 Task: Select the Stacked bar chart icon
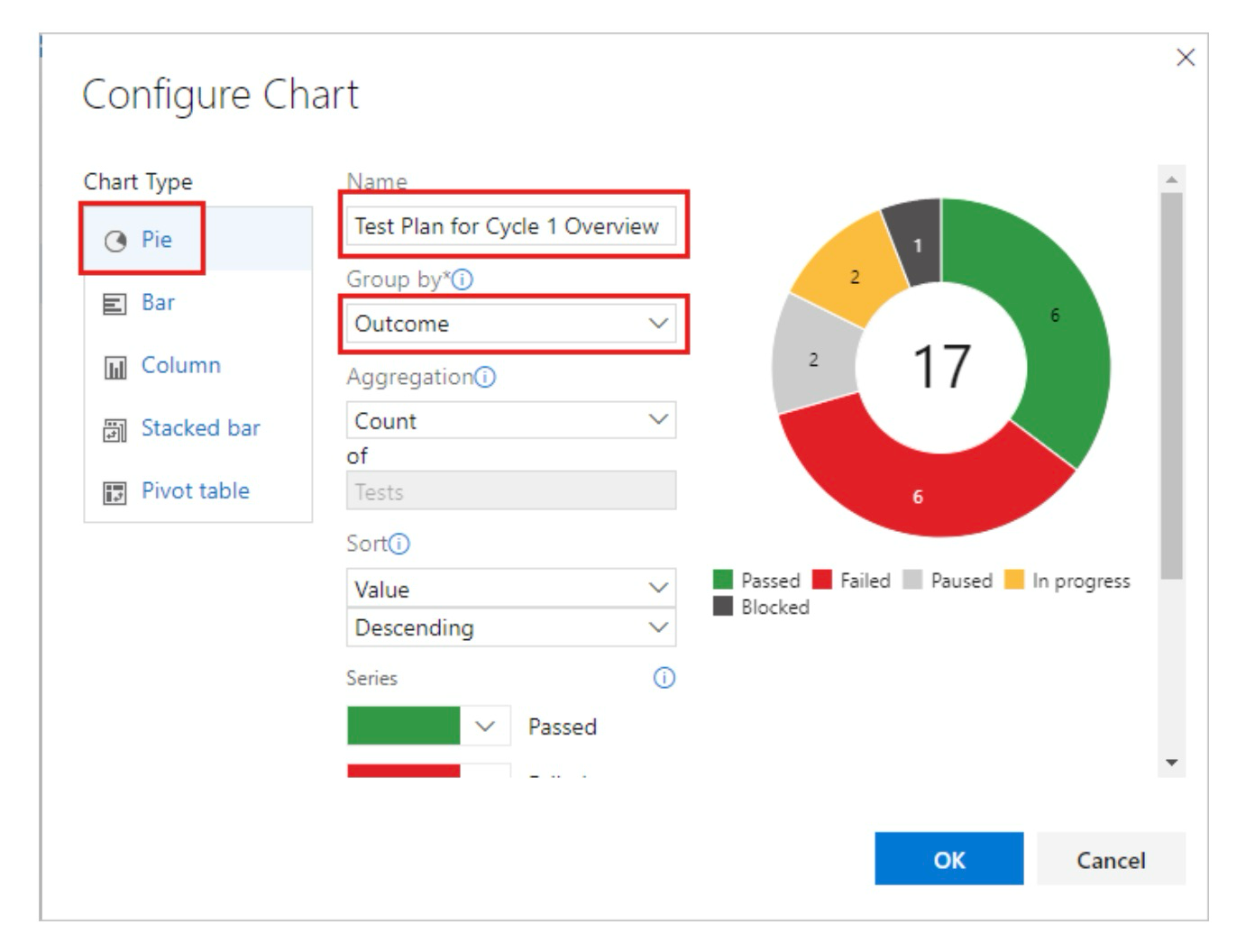[115, 431]
